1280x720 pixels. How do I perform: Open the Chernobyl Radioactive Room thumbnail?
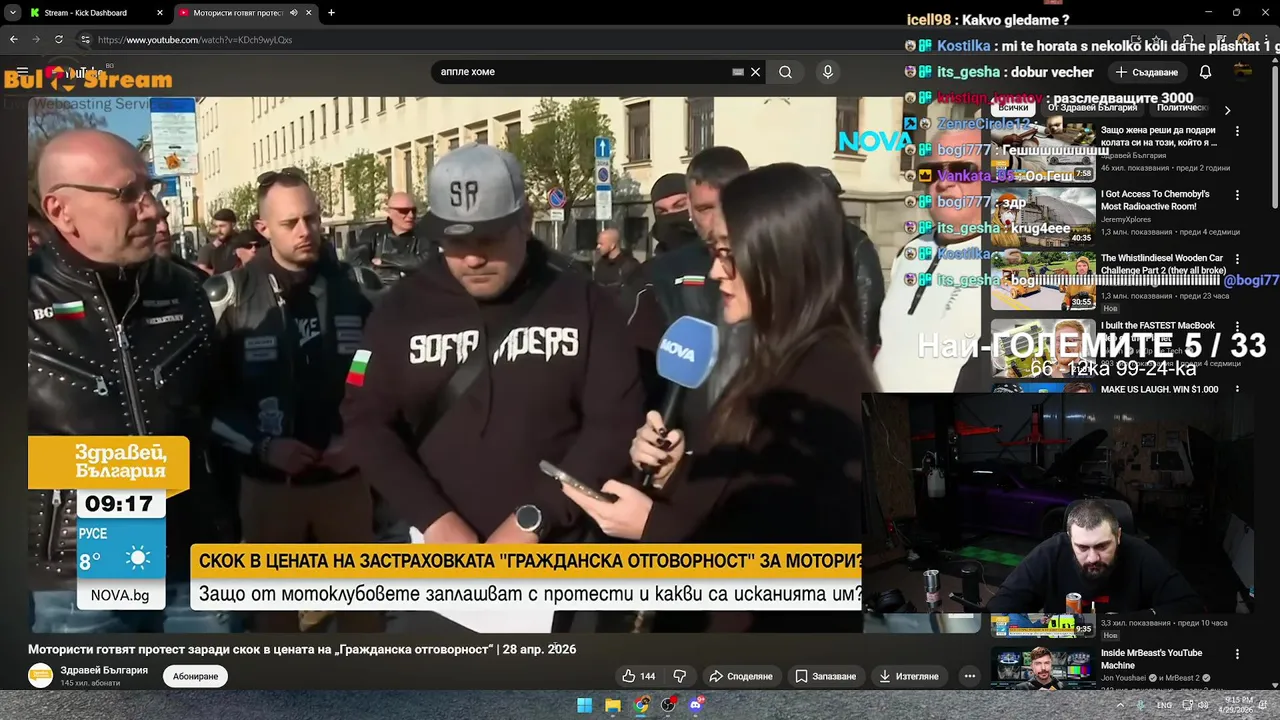1043,216
